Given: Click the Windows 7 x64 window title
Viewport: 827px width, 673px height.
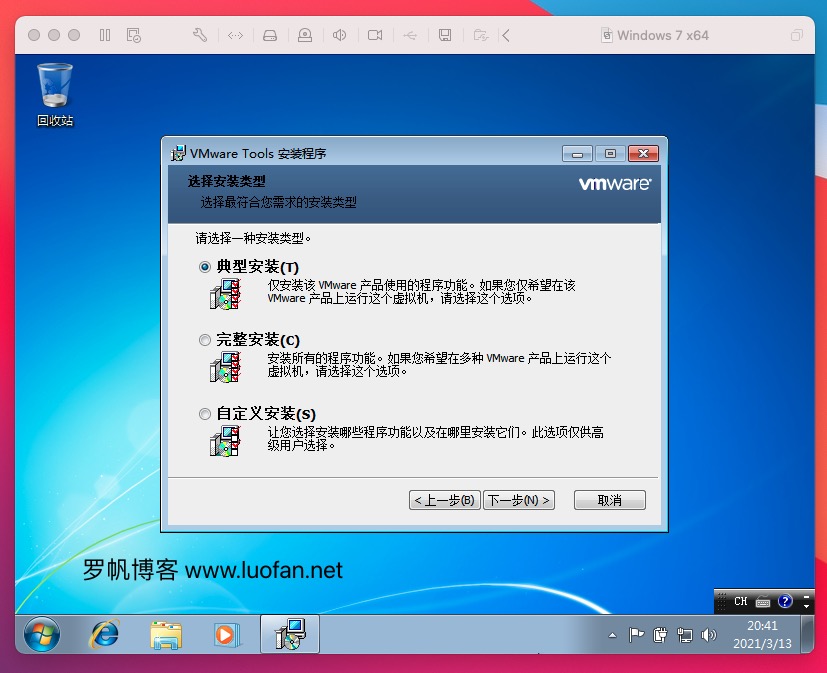Looking at the screenshot, I should 662,35.
